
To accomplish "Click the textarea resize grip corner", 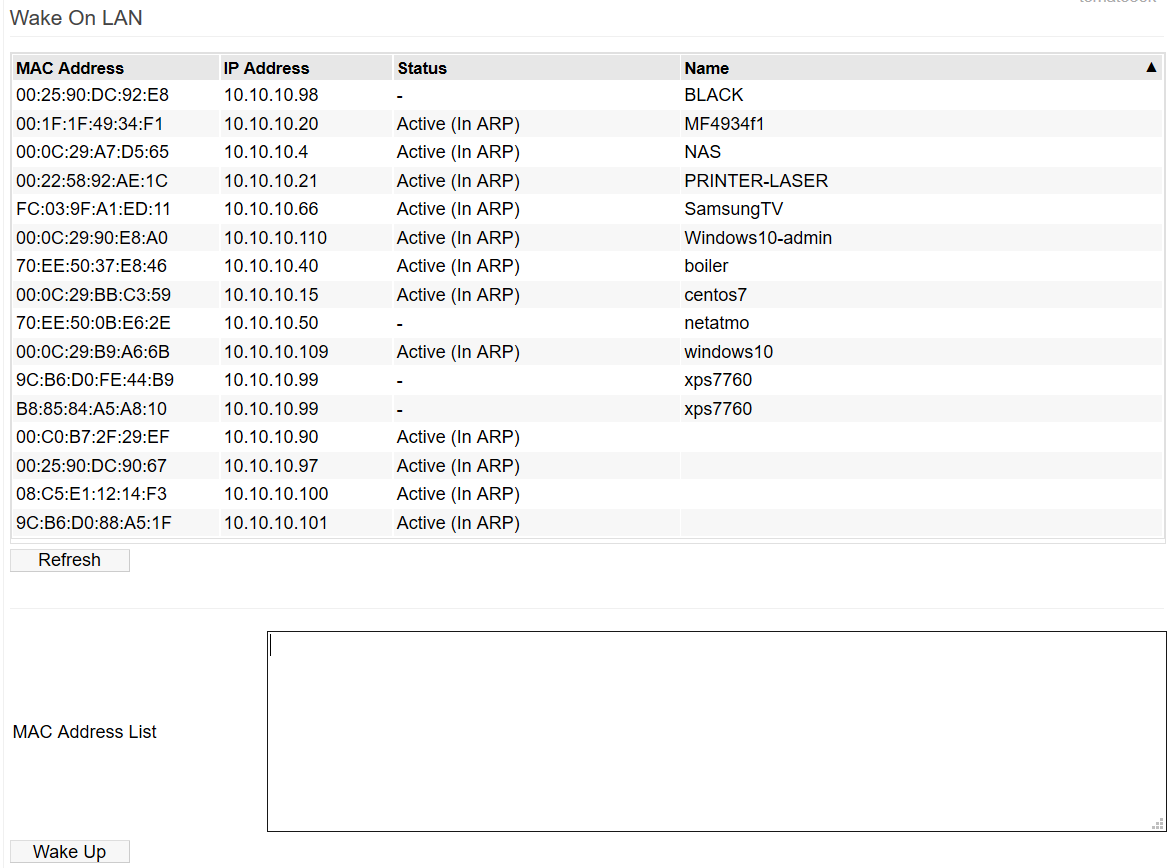I will pyautogui.click(x=1158, y=823).
